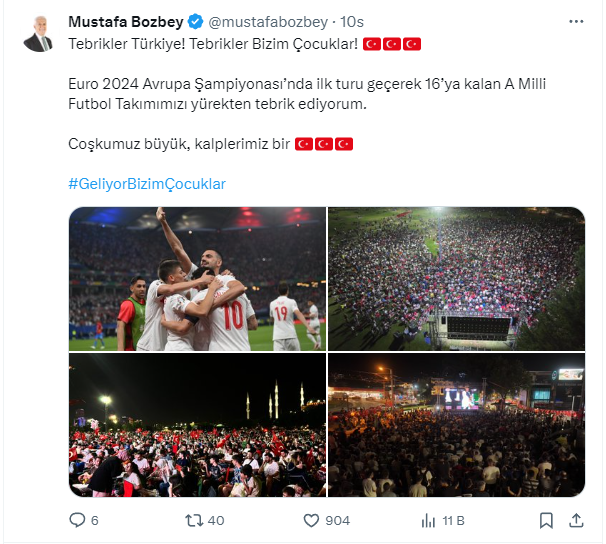Click the Mustafa Bozbey display name
606x544 pixels.
click(126, 22)
